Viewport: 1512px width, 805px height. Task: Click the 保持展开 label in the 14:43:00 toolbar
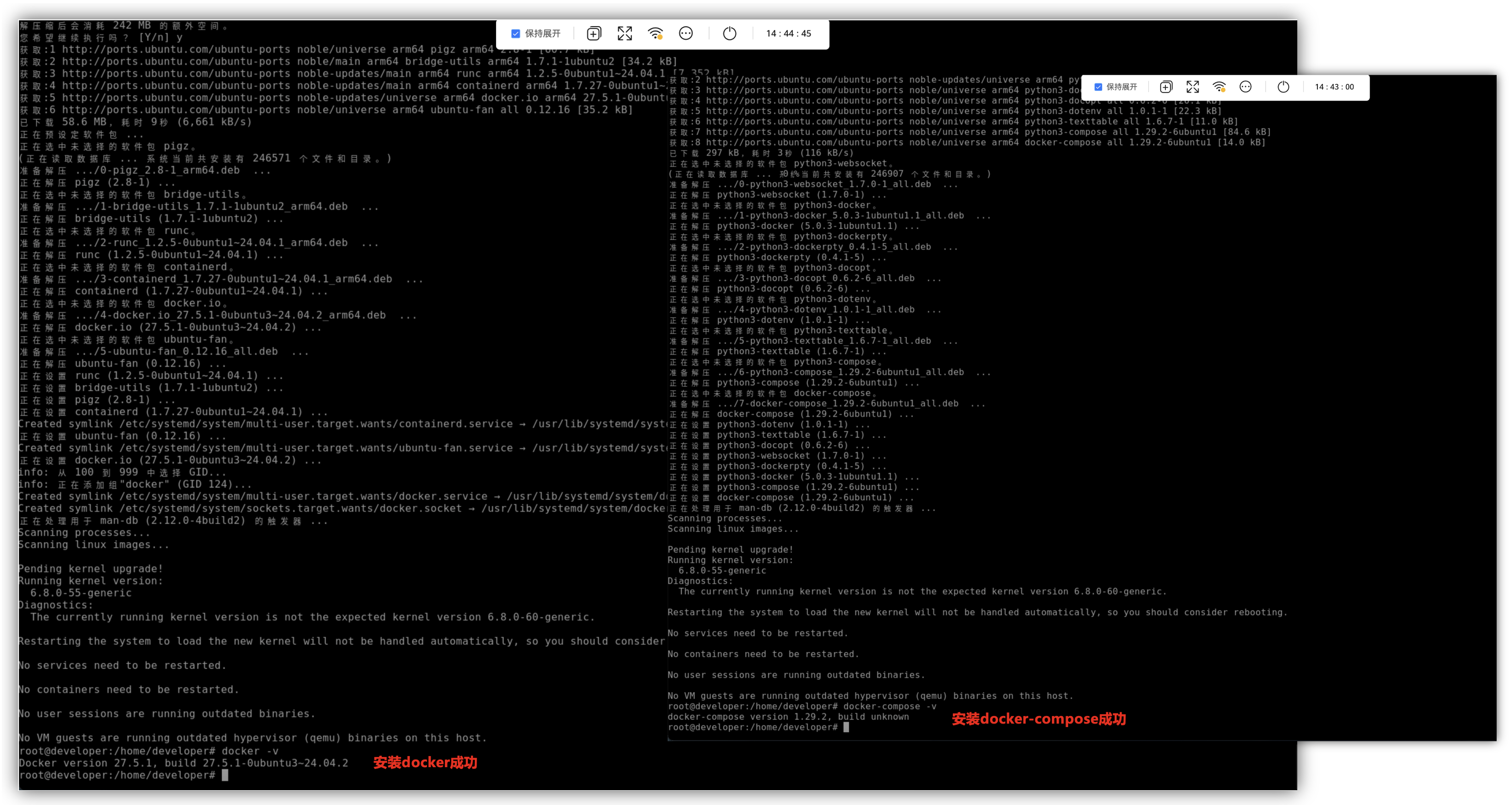click(x=1122, y=87)
